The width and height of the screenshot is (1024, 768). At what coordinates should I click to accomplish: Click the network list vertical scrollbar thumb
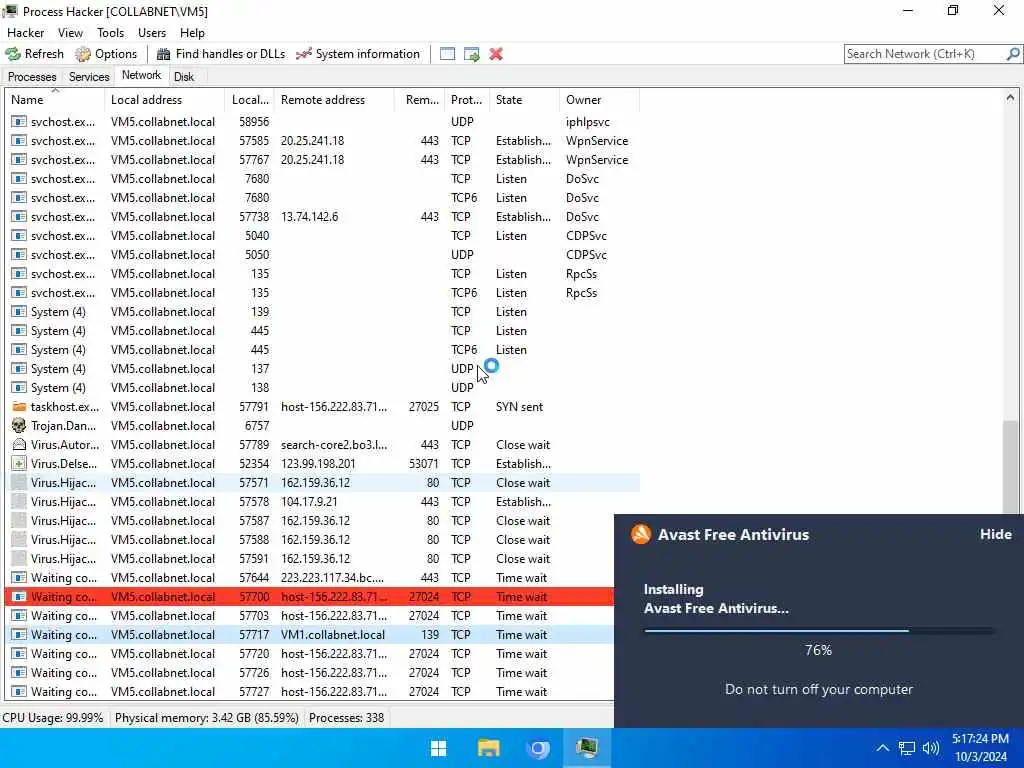pyautogui.click(x=1010, y=467)
